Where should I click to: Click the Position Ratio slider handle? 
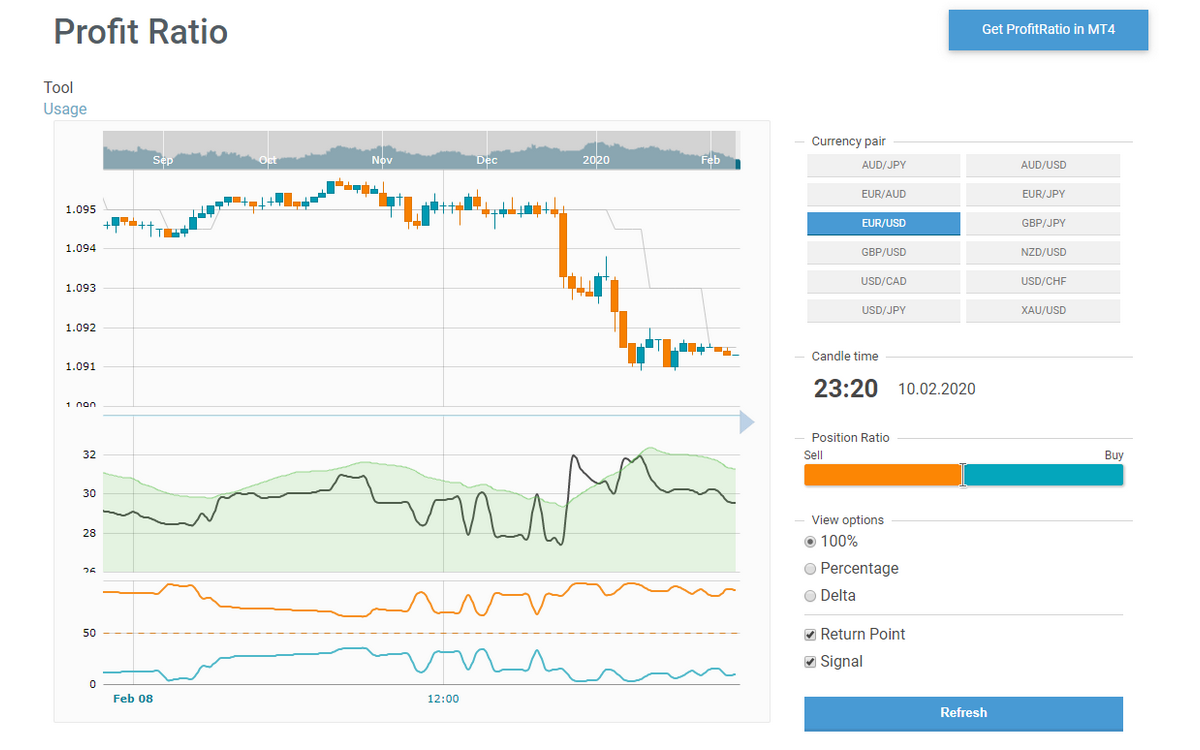click(962, 475)
